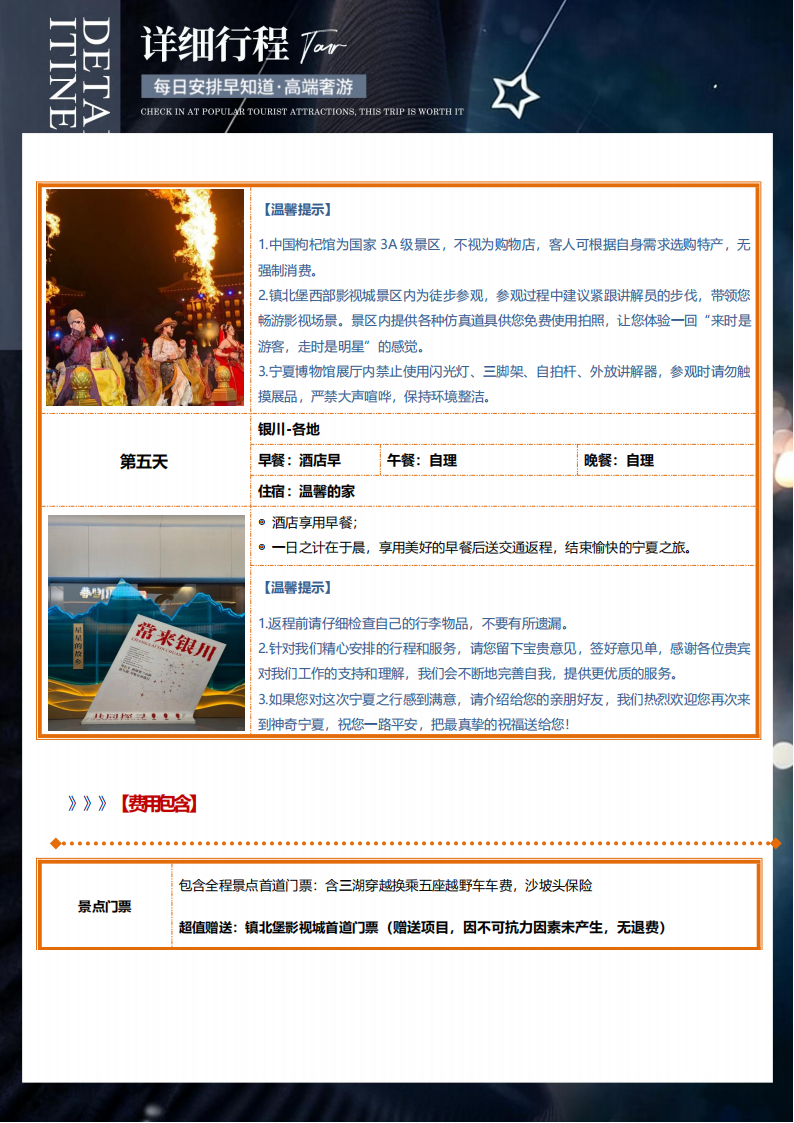Click the CHECK IN AT POPULAR TOURIST subtitle

point(302,112)
